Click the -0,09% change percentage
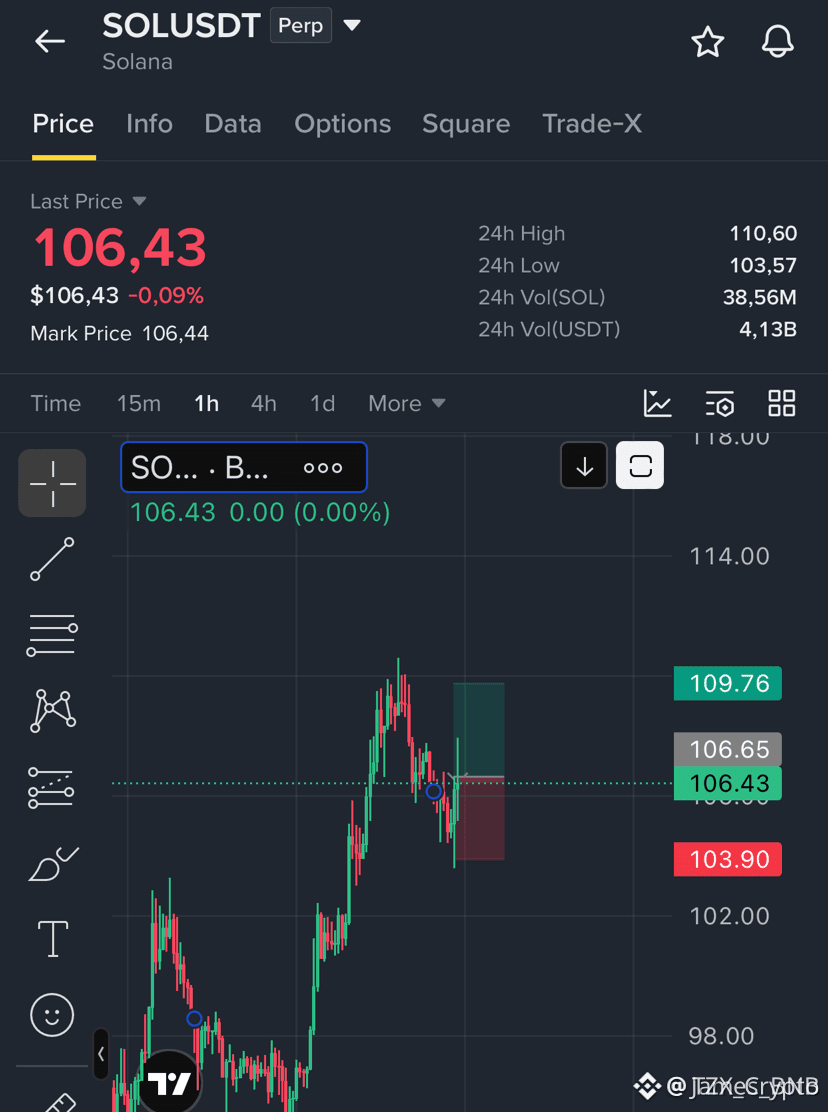The height and width of the screenshot is (1112, 828). (166, 296)
